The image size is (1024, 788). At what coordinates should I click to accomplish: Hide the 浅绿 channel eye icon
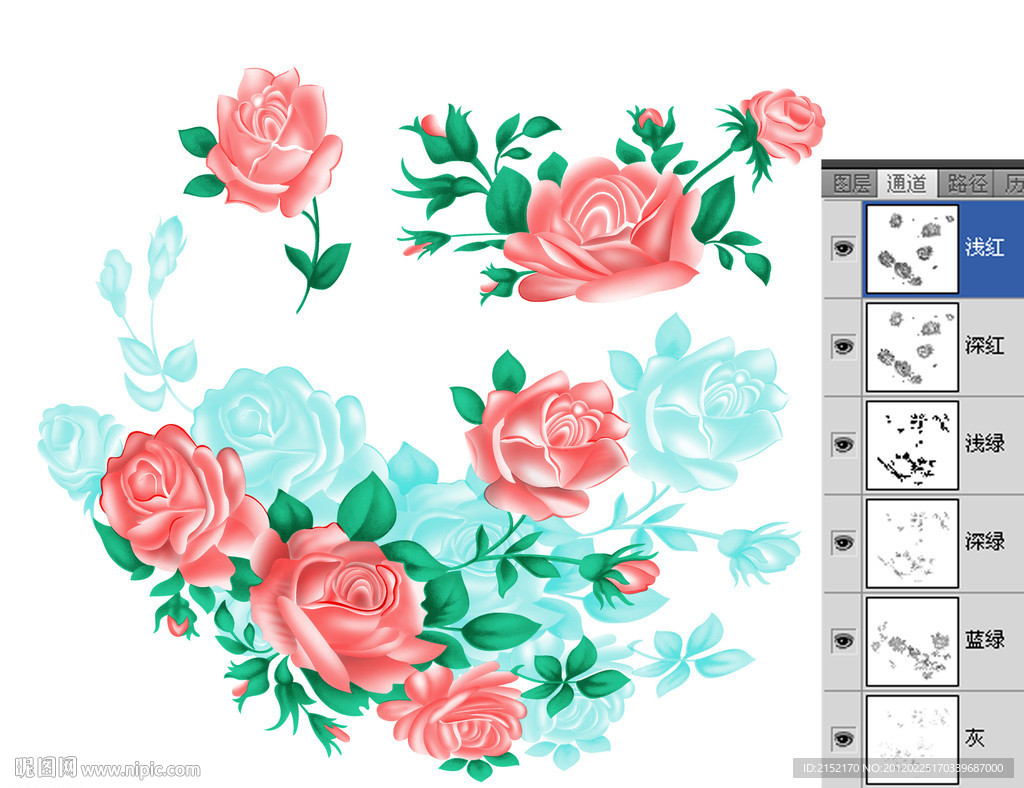pos(844,444)
